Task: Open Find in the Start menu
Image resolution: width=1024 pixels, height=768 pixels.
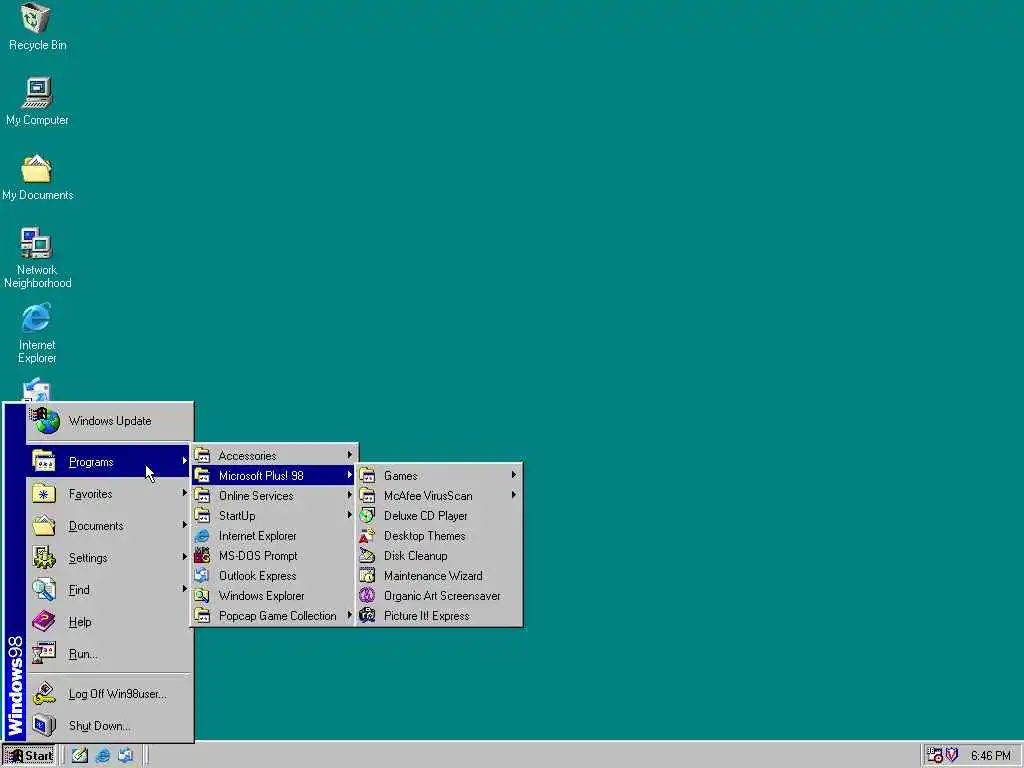Action: coord(108,590)
